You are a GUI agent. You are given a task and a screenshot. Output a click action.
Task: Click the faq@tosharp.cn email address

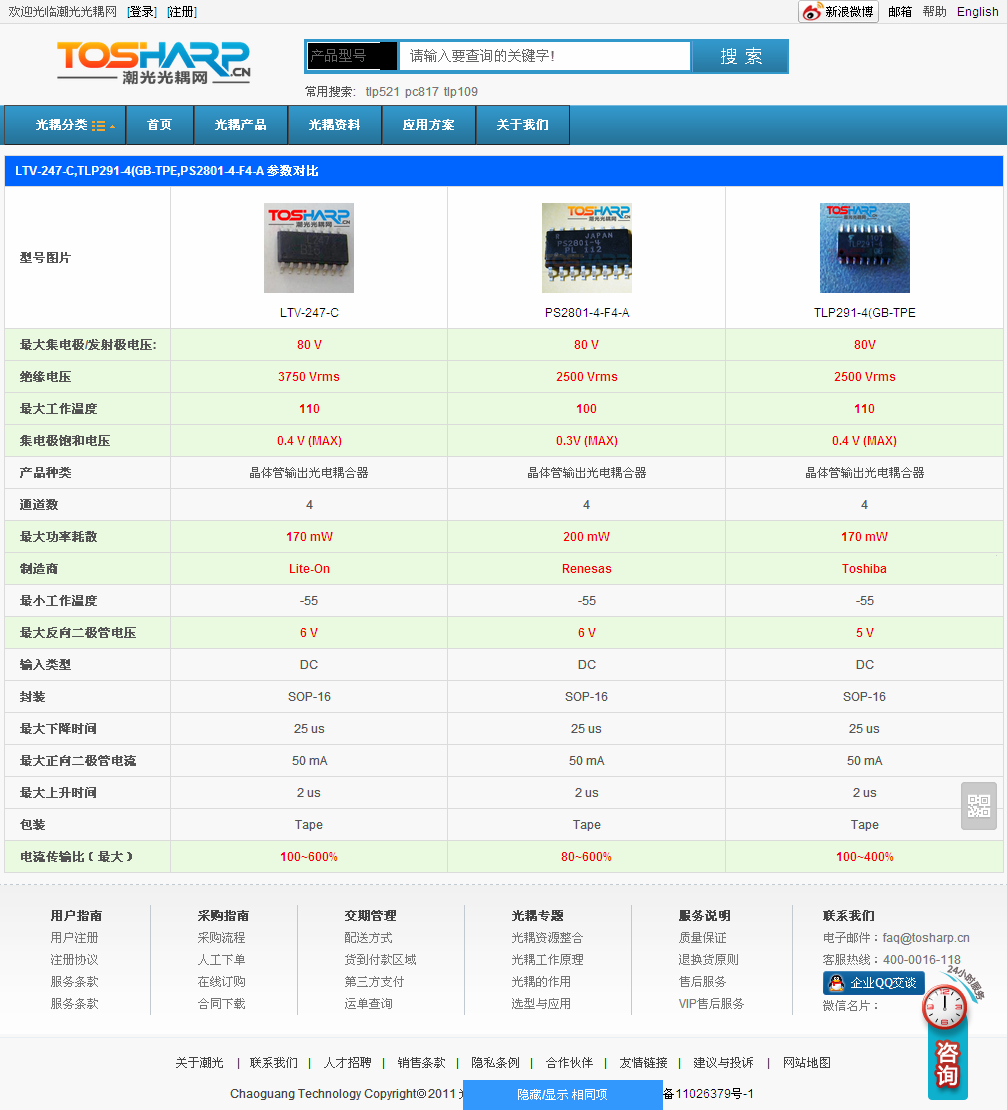point(926,937)
